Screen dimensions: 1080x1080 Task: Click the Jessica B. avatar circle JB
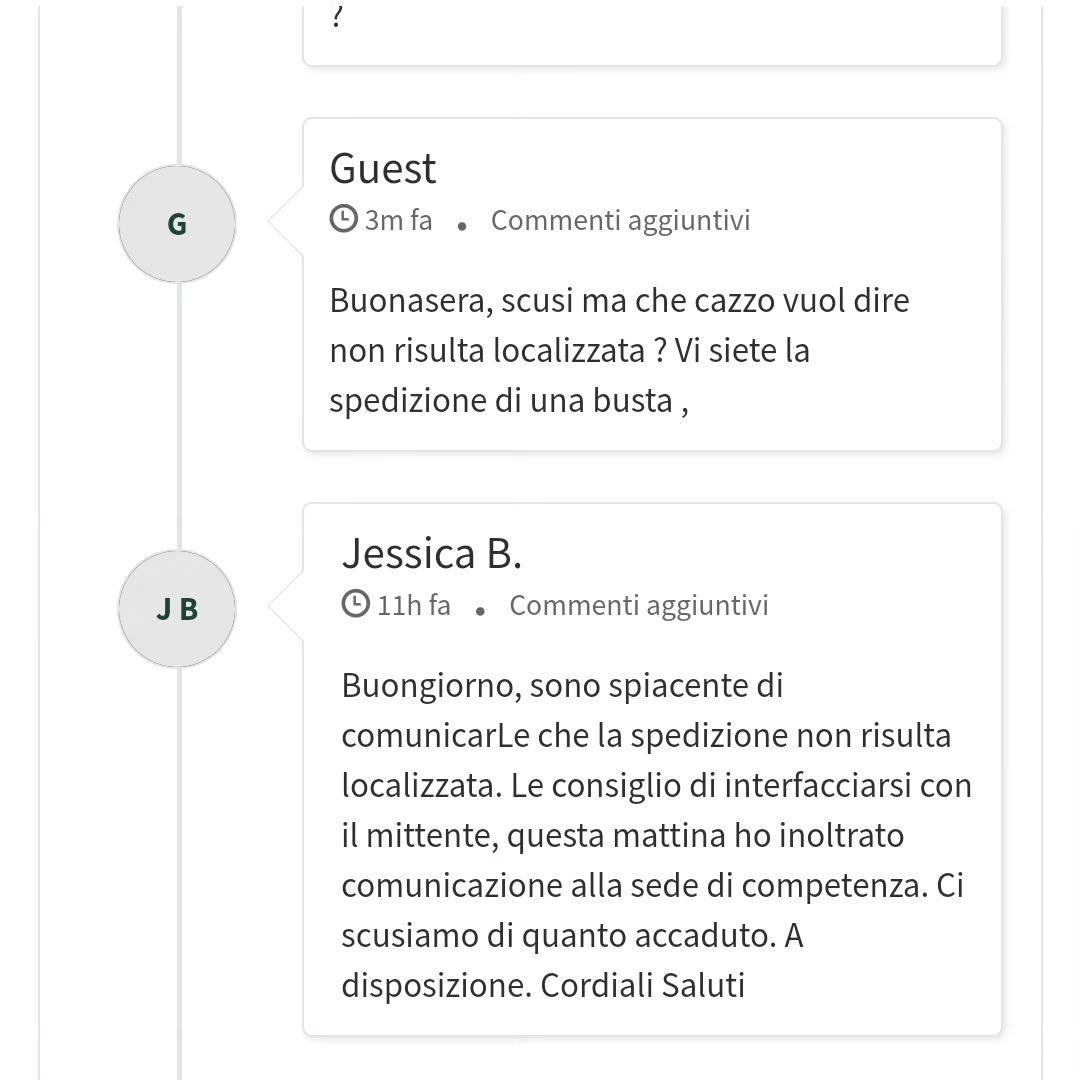pos(177,609)
